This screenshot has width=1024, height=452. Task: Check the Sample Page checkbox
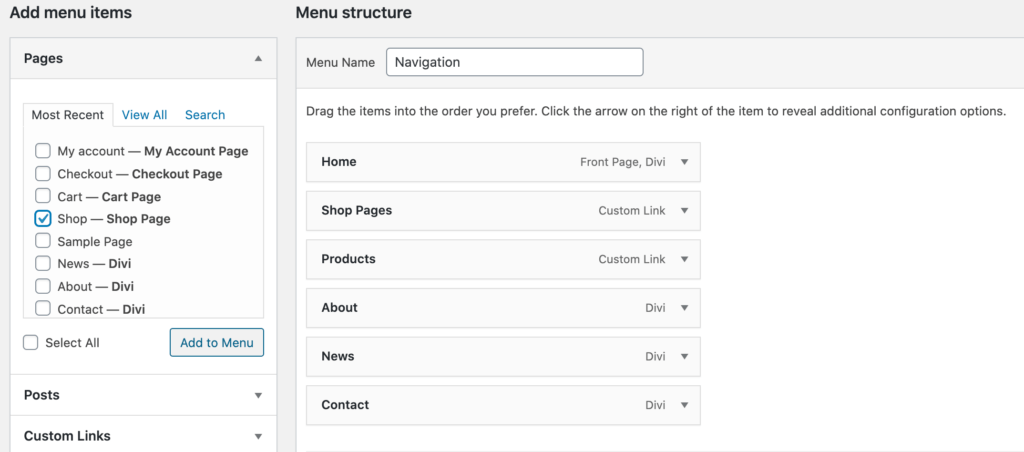(x=43, y=241)
